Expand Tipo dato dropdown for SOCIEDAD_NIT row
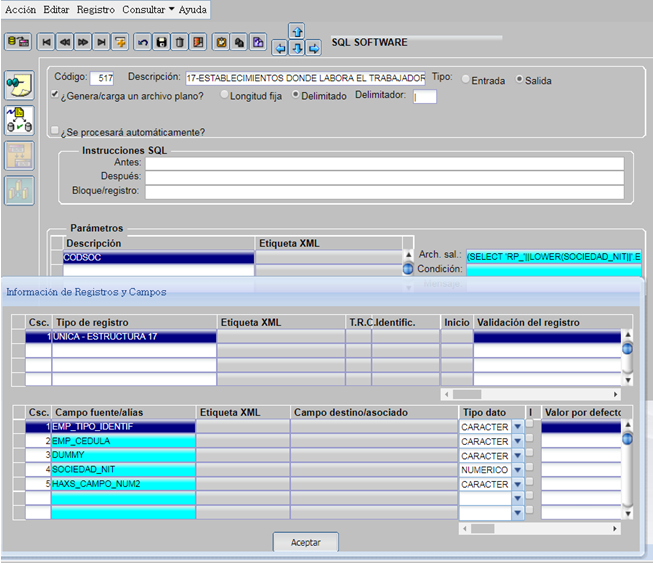The image size is (653, 563). [x=517, y=470]
